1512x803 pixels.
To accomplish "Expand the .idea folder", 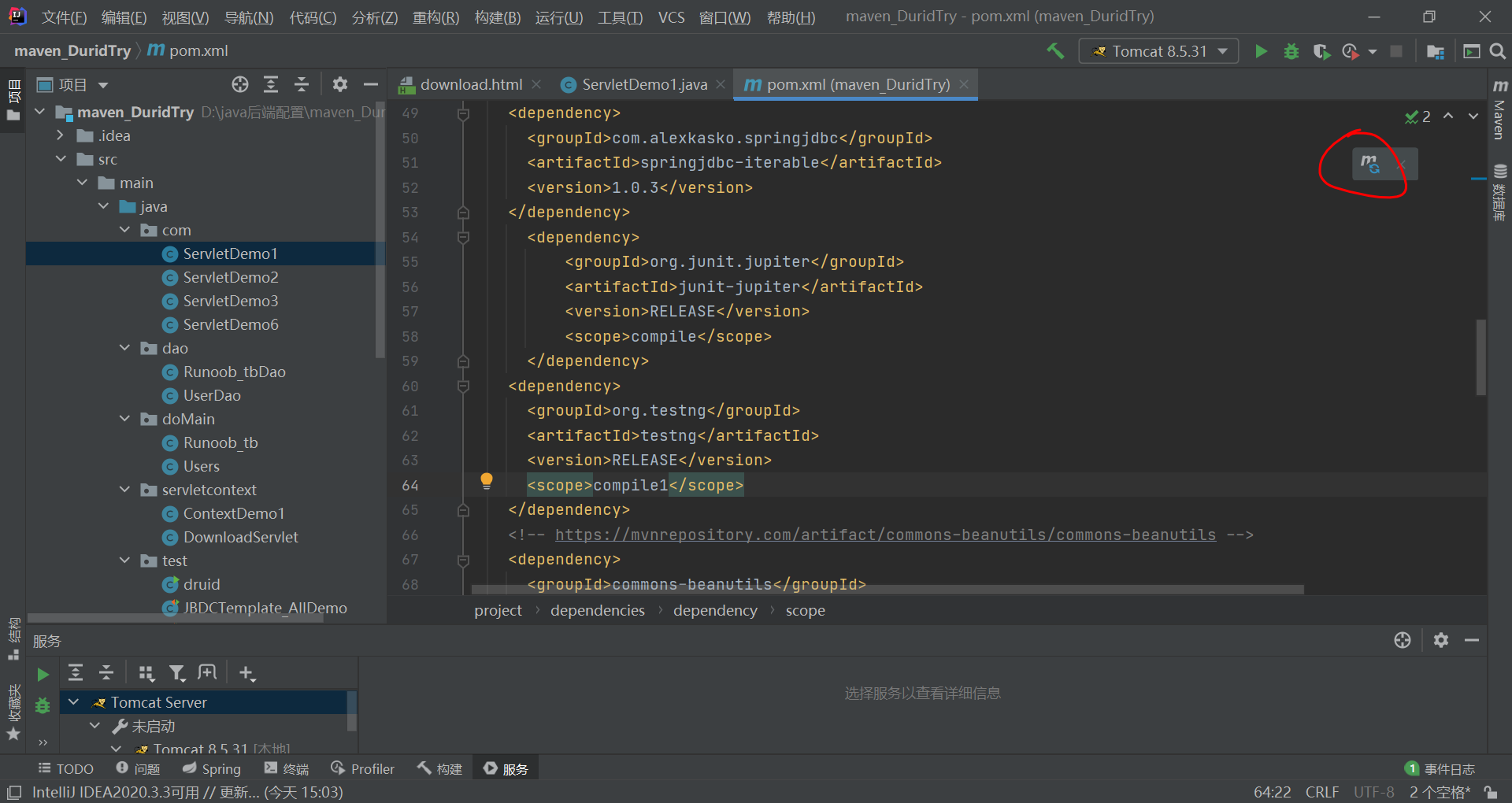I will pyautogui.click(x=61, y=135).
